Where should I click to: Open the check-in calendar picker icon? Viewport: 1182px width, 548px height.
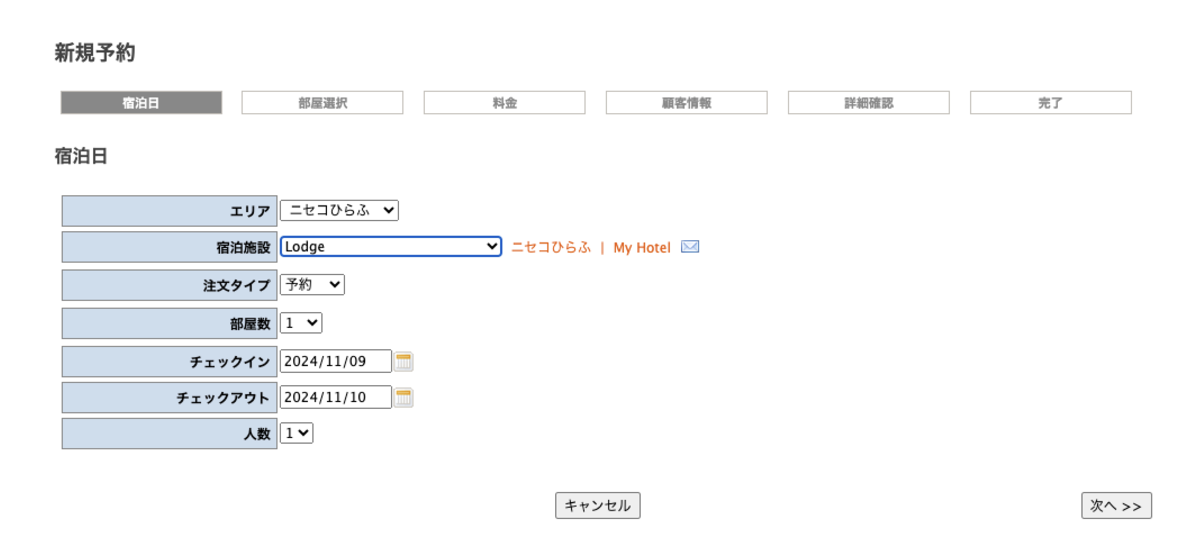coord(404,361)
